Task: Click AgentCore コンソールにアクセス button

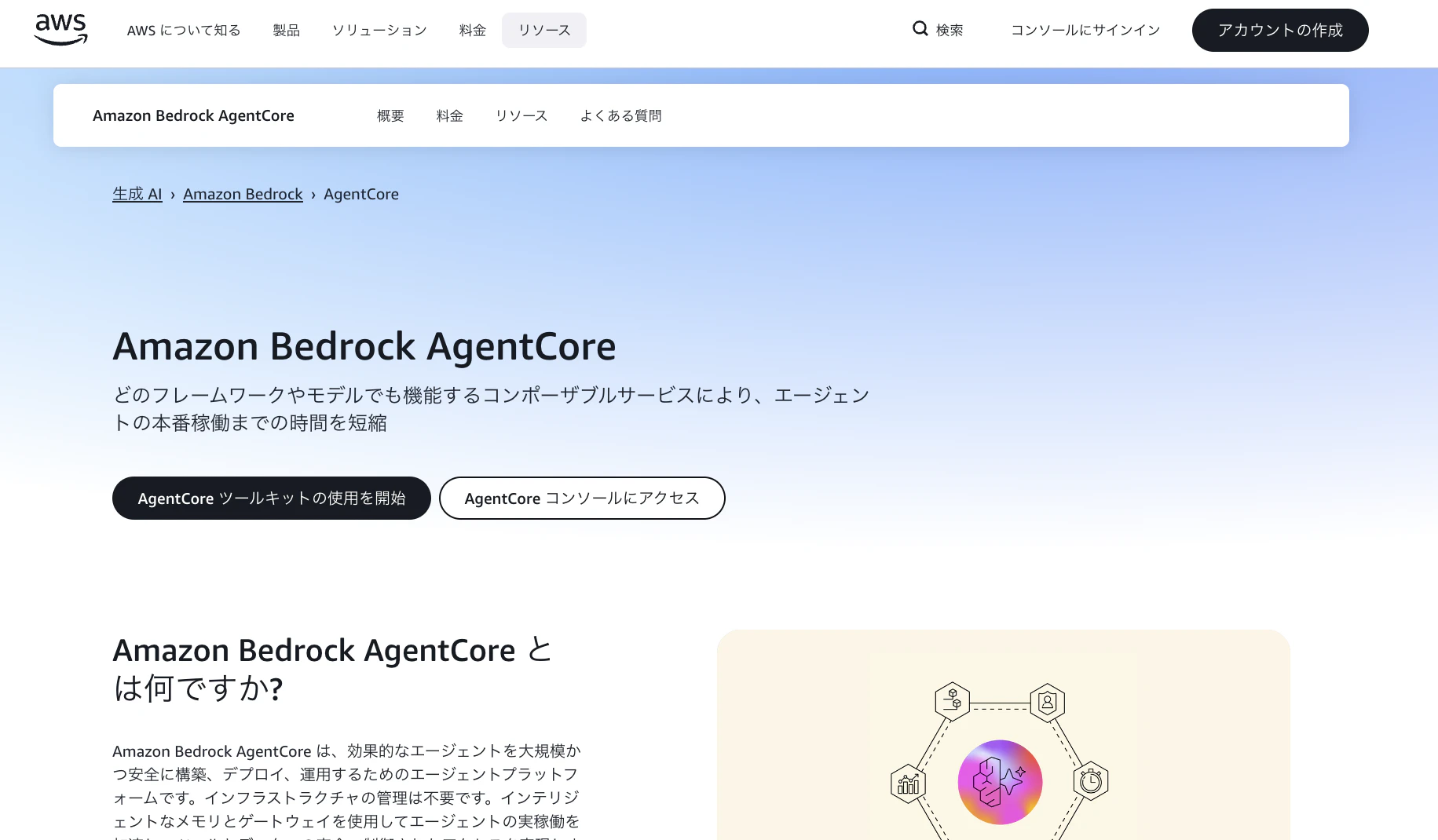Action: coord(582,498)
